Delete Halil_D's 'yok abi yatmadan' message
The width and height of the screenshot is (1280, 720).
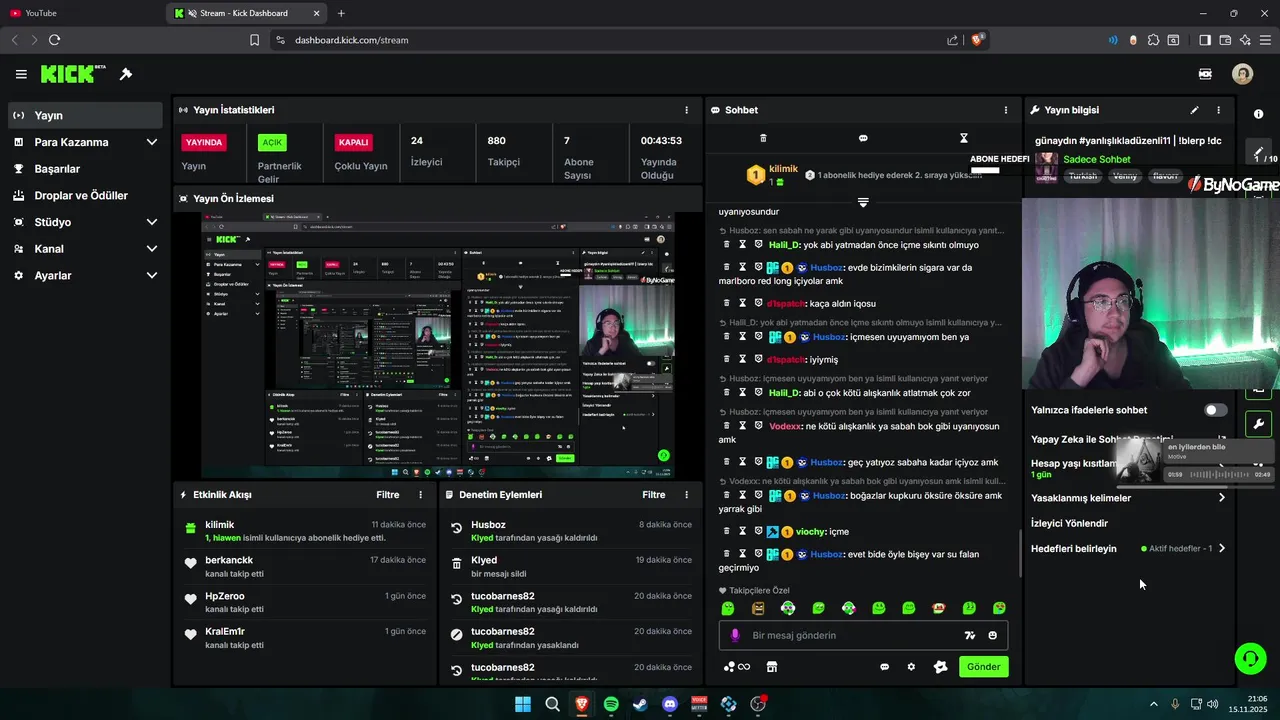727,245
